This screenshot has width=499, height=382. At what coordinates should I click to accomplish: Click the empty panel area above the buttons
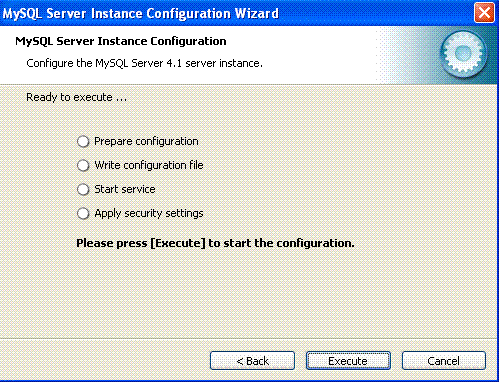tap(249, 293)
